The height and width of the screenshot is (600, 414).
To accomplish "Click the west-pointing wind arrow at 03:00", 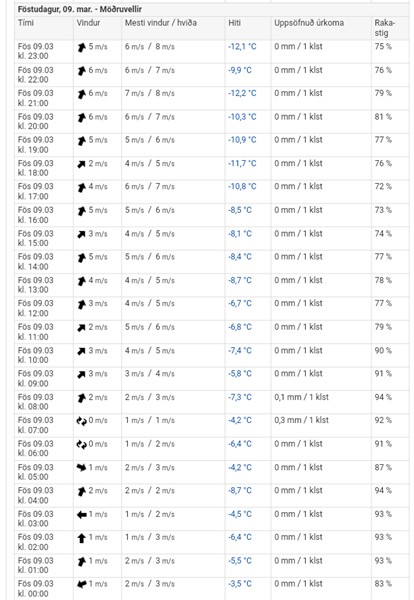I will [81, 515].
